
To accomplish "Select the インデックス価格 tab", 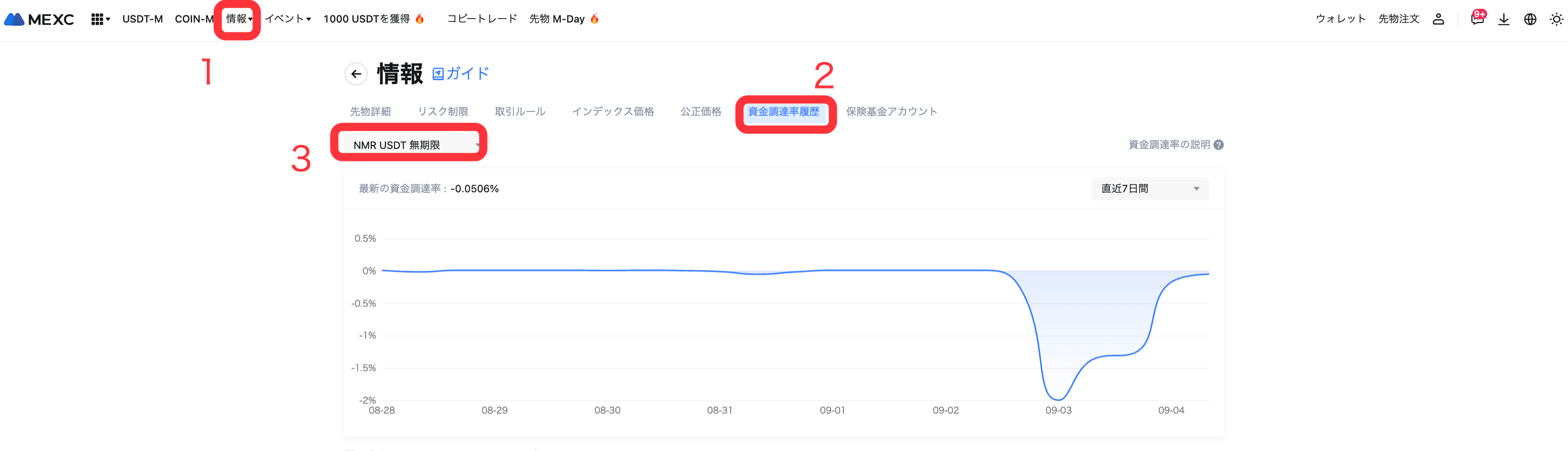I will [x=612, y=112].
